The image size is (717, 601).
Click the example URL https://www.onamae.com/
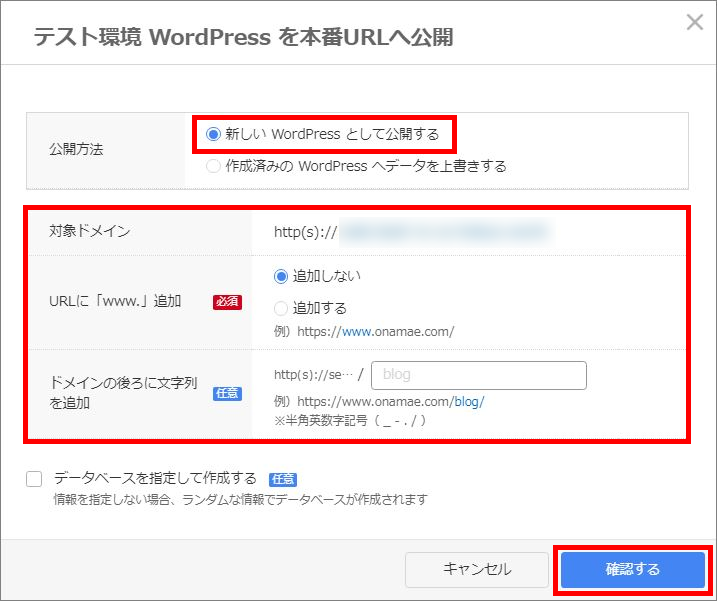(375, 332)
